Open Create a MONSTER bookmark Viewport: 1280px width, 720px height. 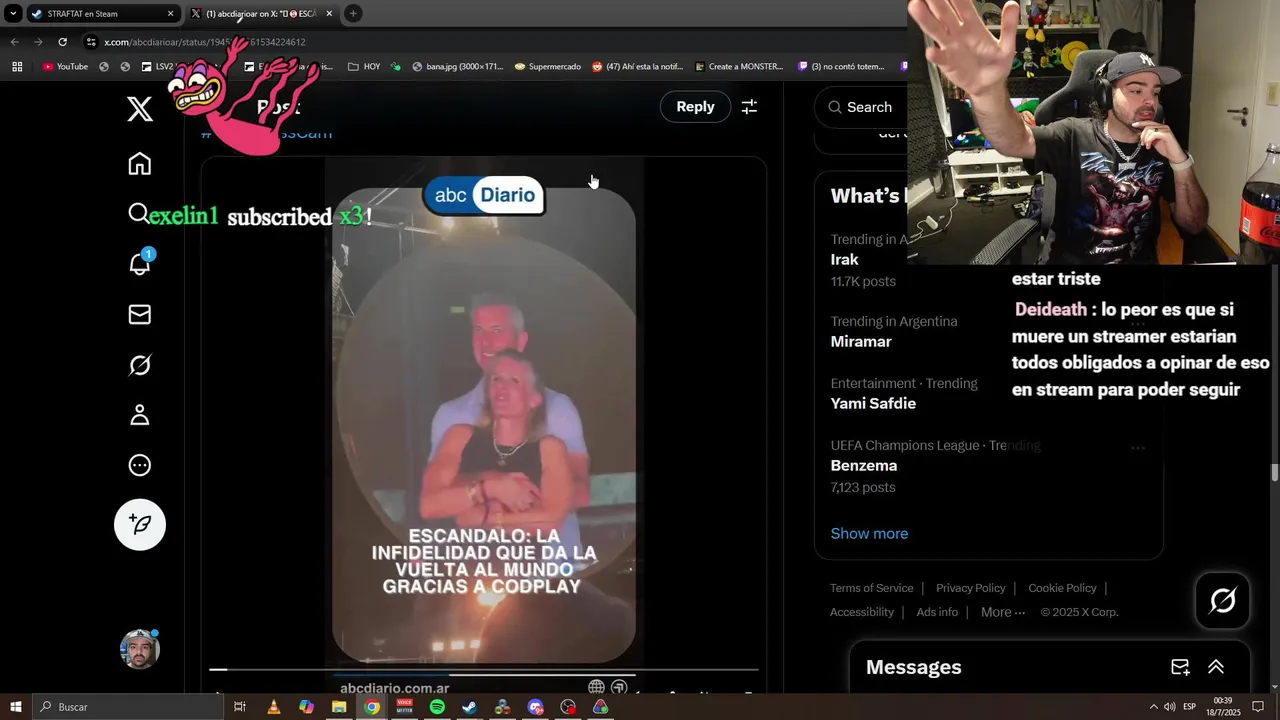[x=738, y=67]
